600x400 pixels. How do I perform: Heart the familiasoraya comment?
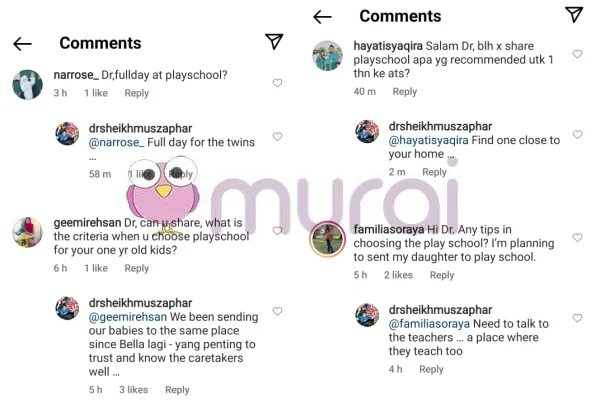tap(577, 237)
